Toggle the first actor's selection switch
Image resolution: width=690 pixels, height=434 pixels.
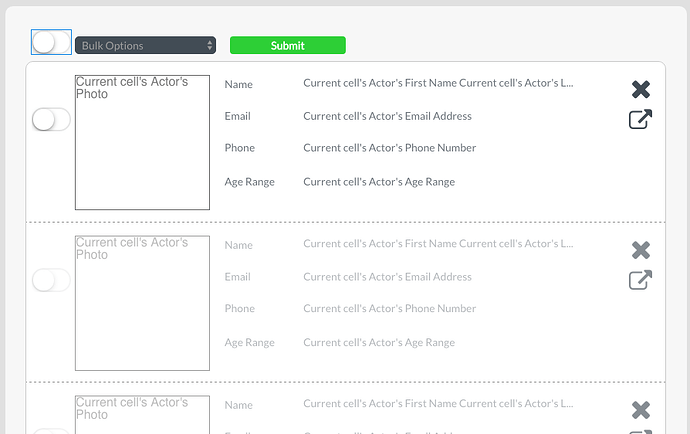tap(51, 120)
